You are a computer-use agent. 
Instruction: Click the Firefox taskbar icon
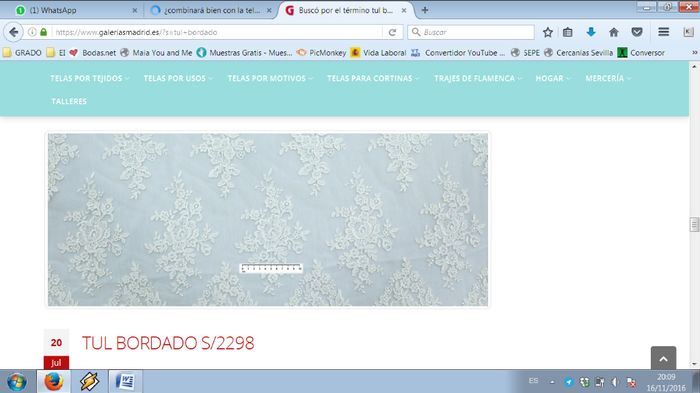[53, 382]
